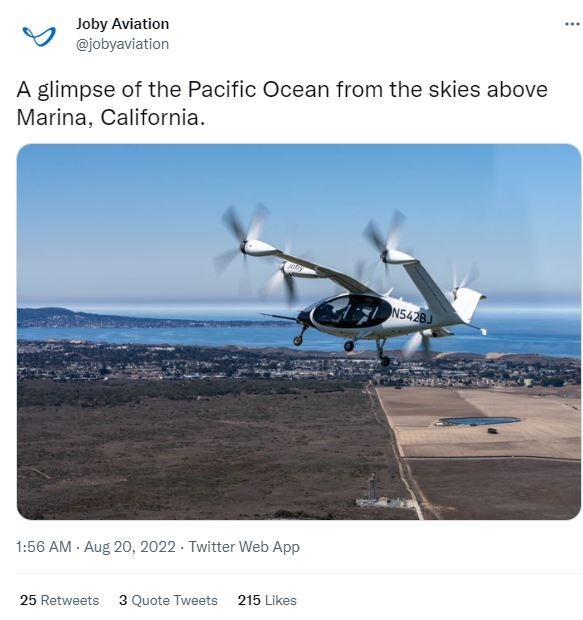Enlarge the tweet photo of the aircraft
Image resolution: width=583 pixels, height=620 pixels.
click(x=299, y=331)
